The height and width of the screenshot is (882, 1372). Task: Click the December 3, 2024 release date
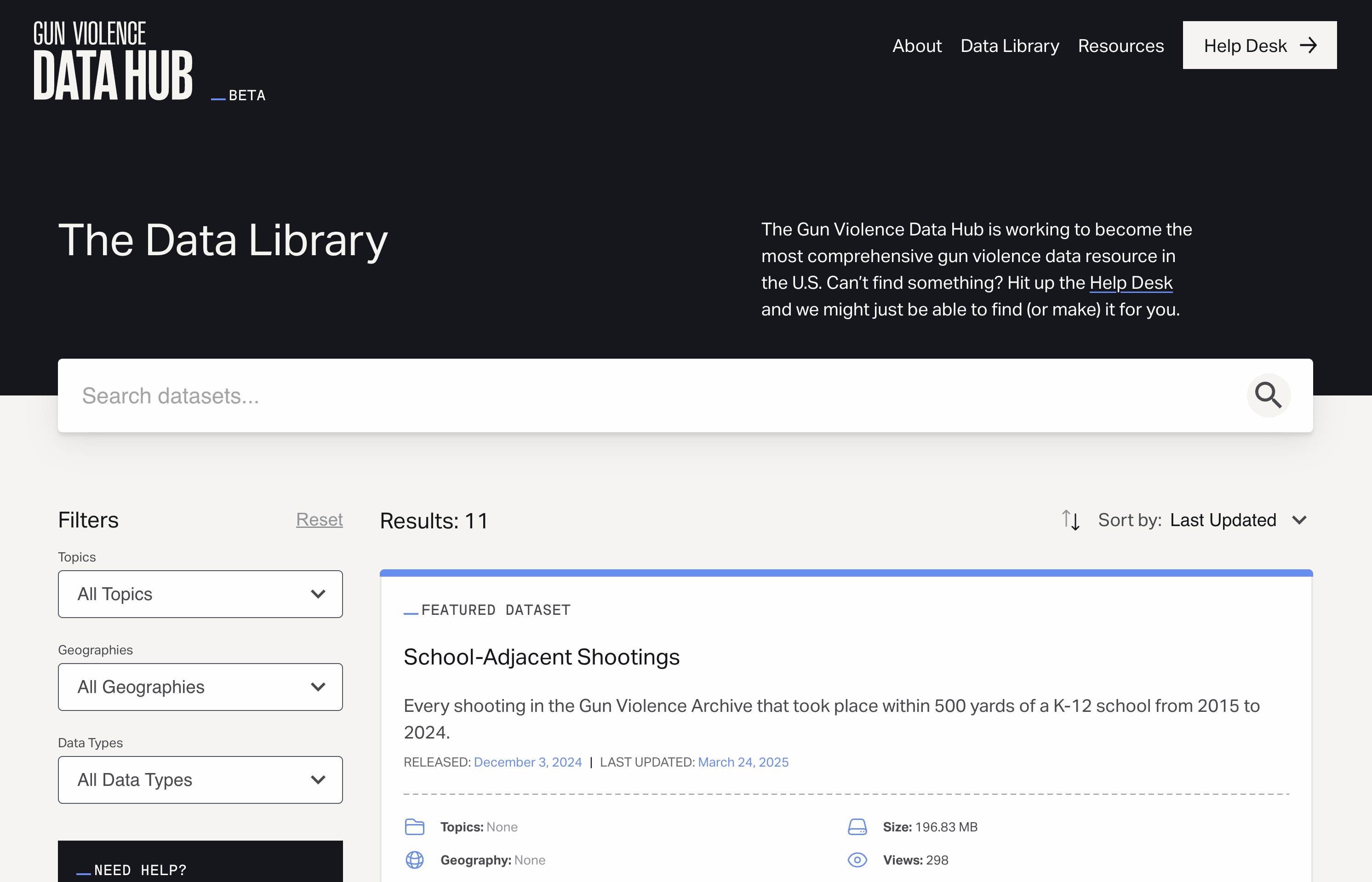point(528,762)
